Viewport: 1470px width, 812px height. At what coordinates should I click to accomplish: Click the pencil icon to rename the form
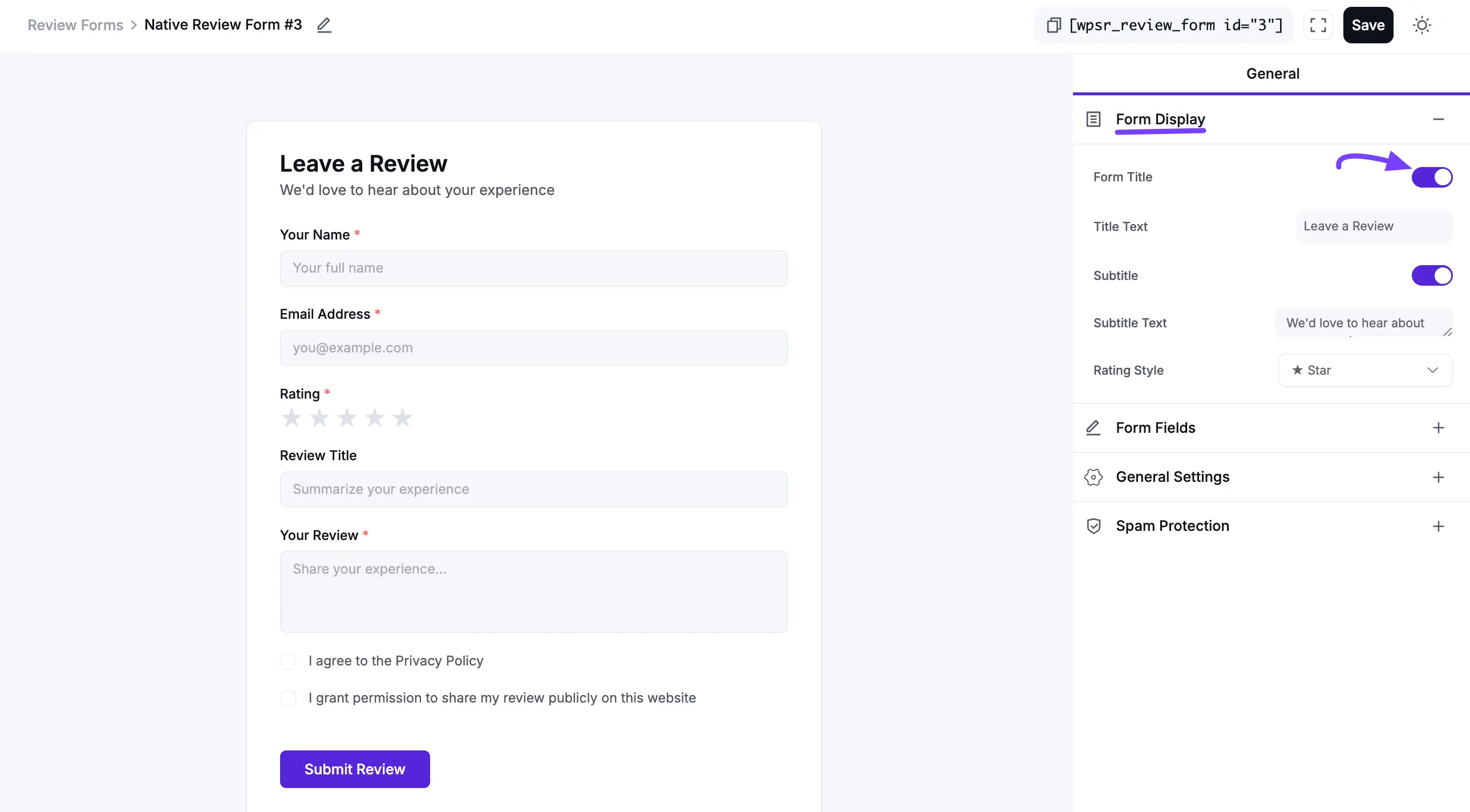324,25
